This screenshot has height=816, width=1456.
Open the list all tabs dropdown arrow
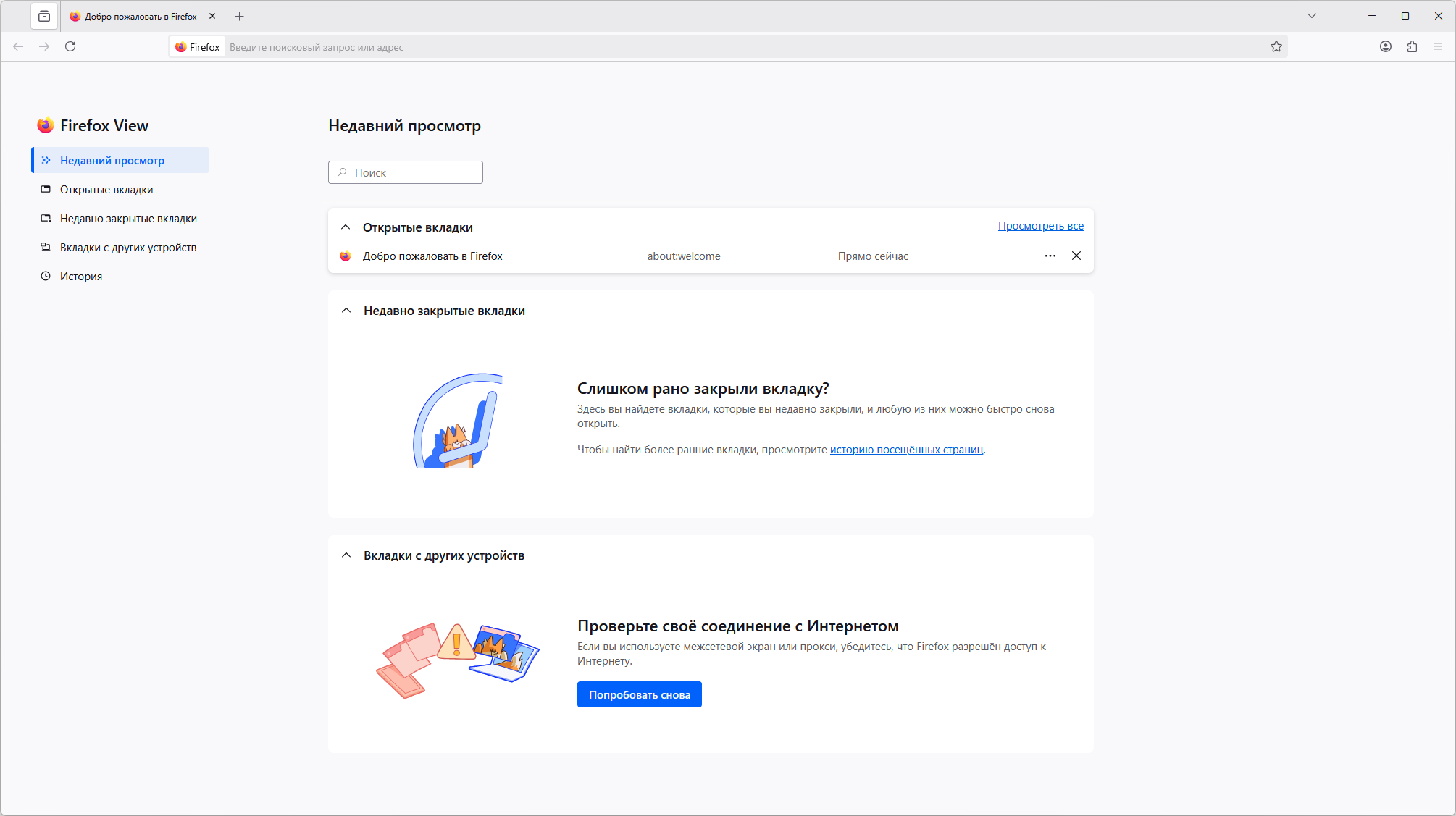click(x=1312, y=16)
